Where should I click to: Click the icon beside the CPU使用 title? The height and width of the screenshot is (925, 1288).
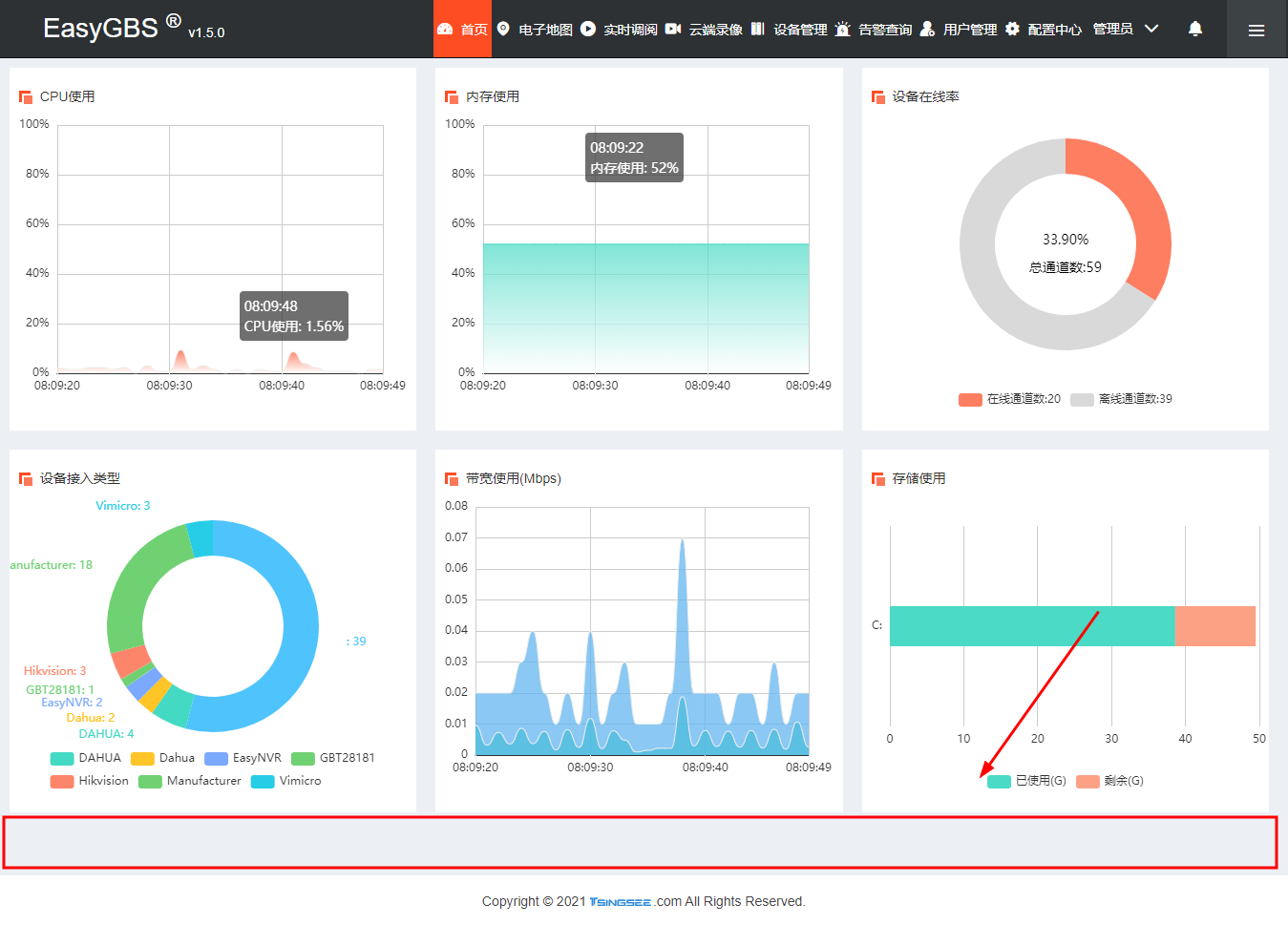(26, 96)
